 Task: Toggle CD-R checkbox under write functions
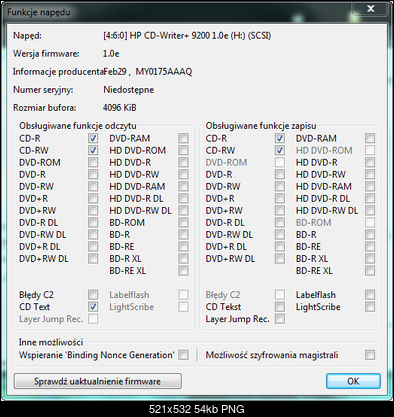280,138
